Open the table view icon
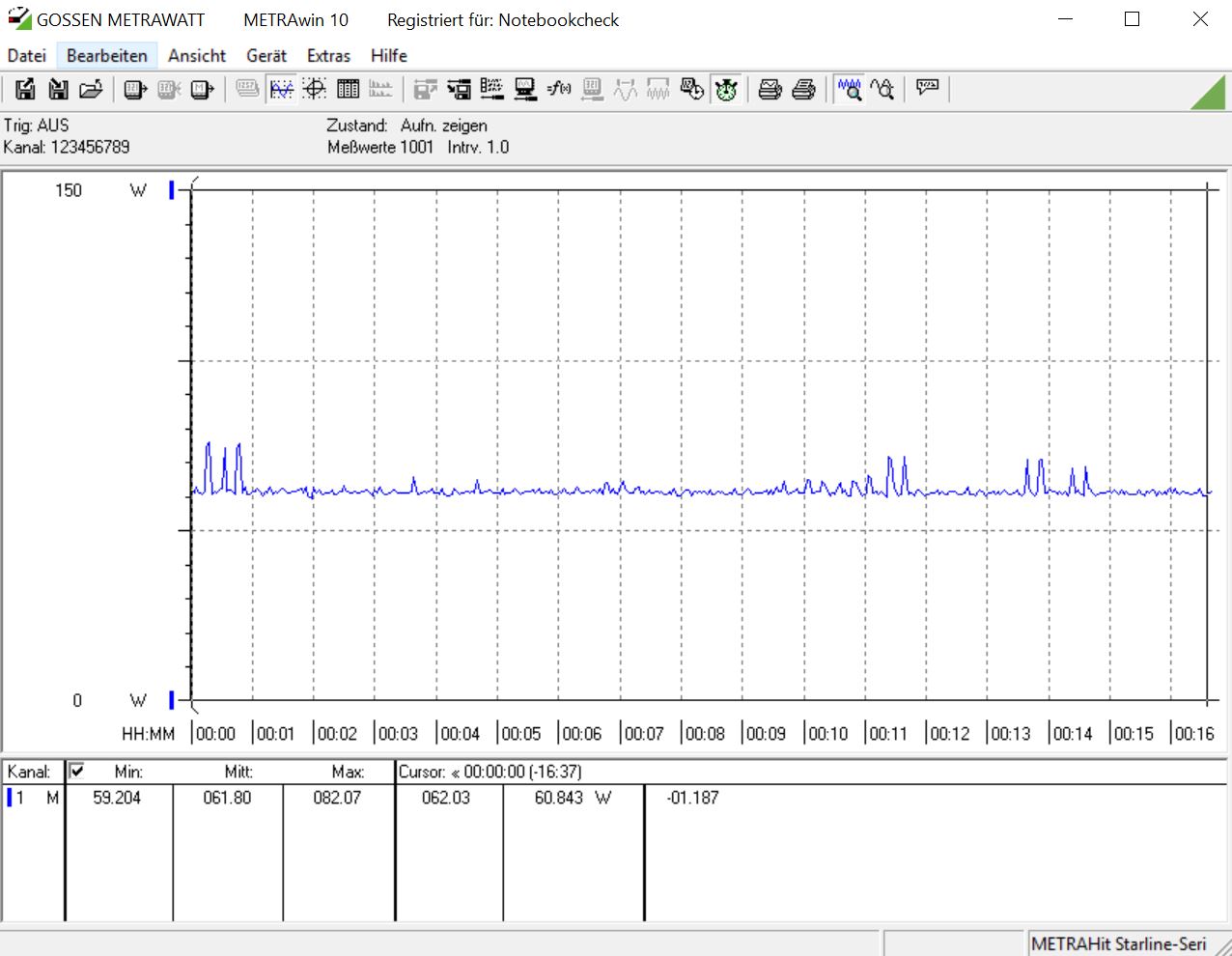The image size is (1232, 956). tap(348, 90)
